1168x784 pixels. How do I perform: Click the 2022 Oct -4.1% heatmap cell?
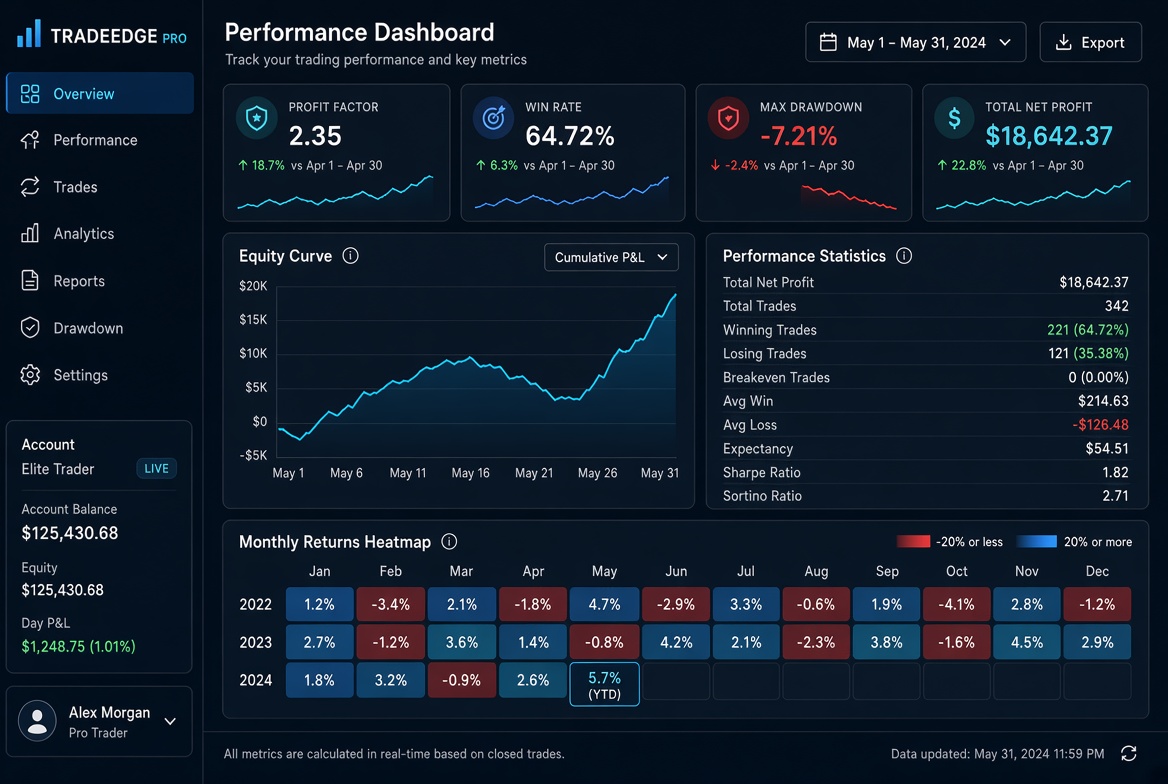point(956,604)
